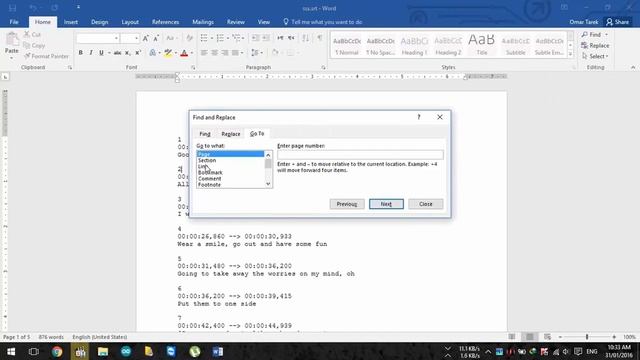This screenshot has height=360, width=640.
Task: Apply red font color
Action: point(184,53)
